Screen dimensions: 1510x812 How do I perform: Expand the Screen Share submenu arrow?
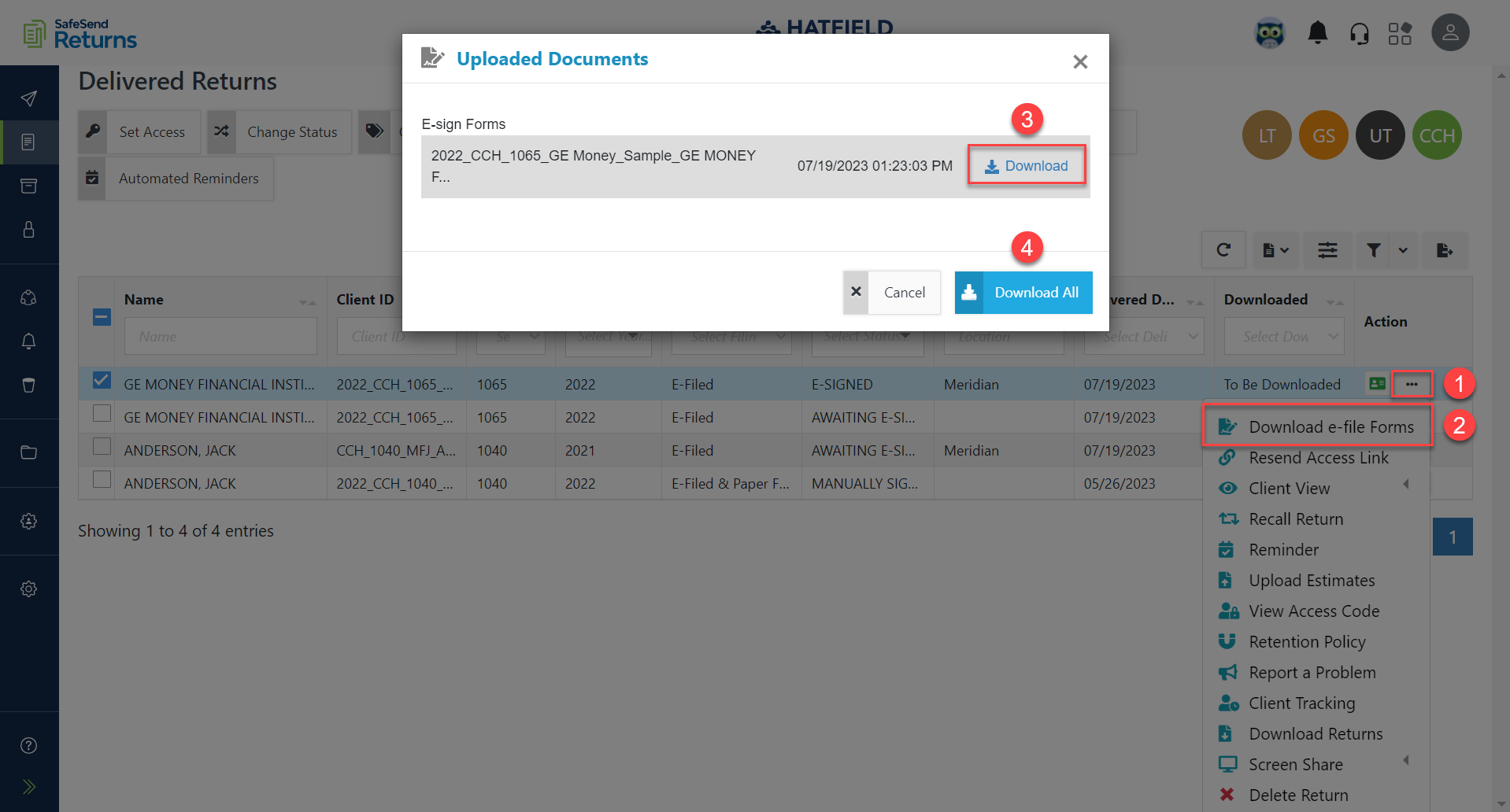[x=1408, y=762]
